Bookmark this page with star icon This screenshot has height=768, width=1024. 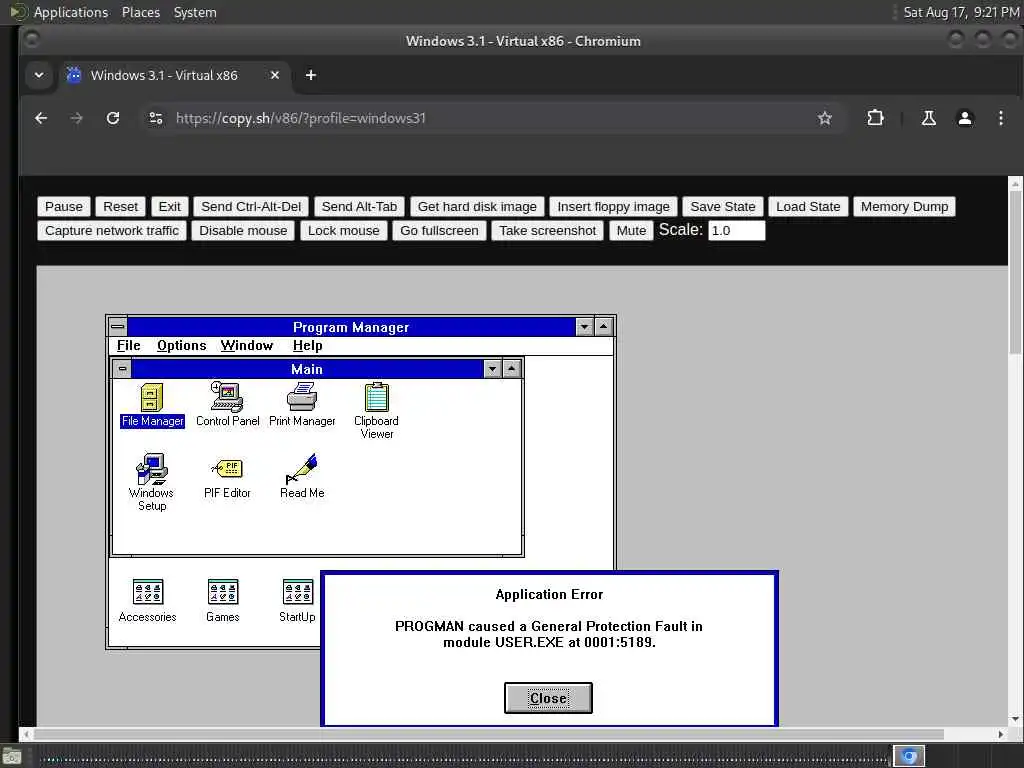point(825,118)
